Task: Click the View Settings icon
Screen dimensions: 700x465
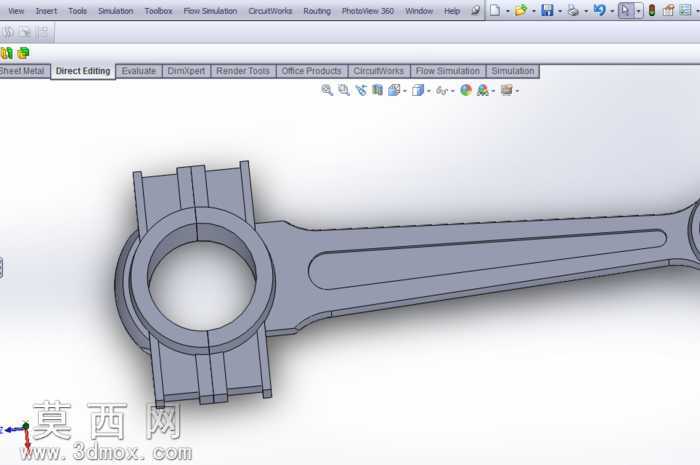Action: pyautogui.click(x=506, y=90)
